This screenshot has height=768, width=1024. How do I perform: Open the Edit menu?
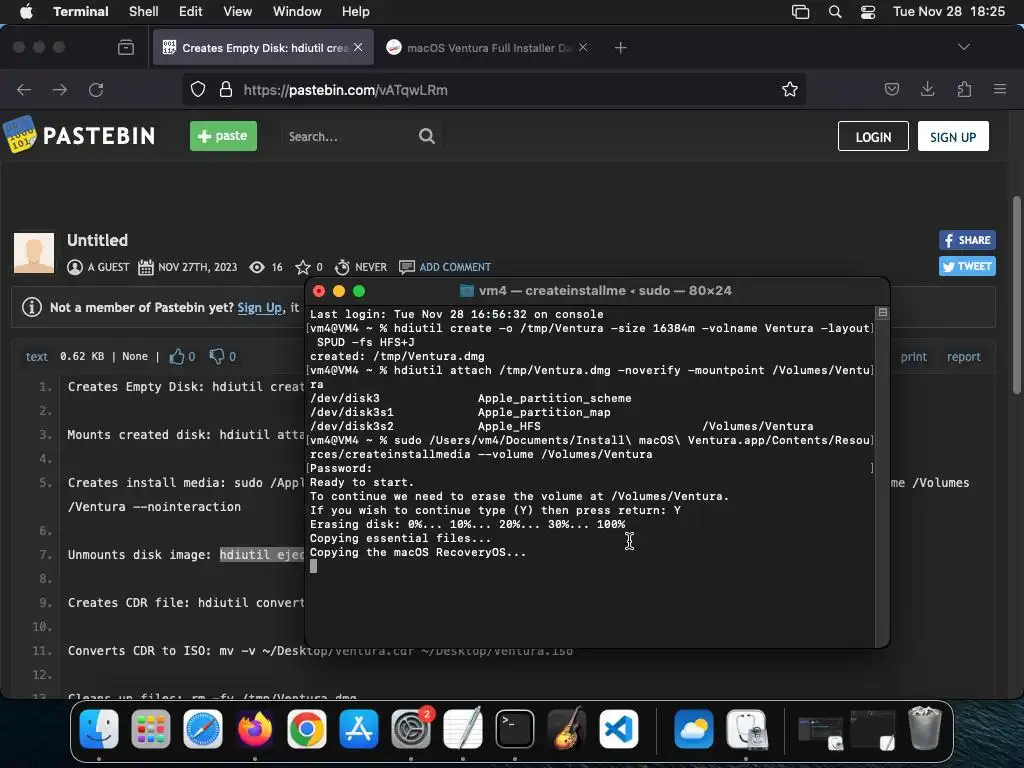(191, 12)
